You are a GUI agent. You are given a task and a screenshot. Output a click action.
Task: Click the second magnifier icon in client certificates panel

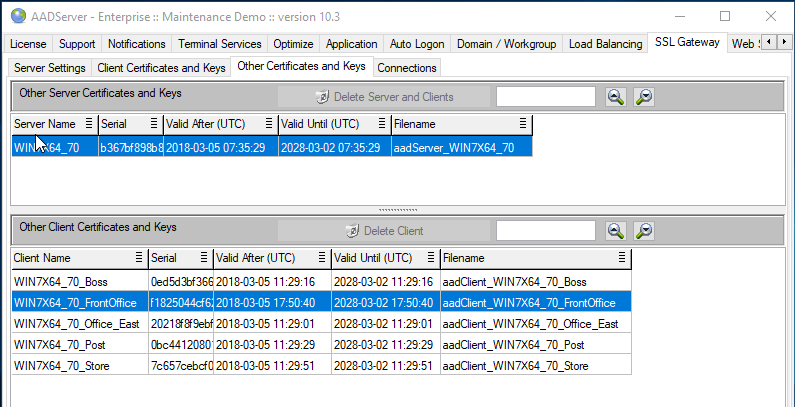click(x=645, y=231)
